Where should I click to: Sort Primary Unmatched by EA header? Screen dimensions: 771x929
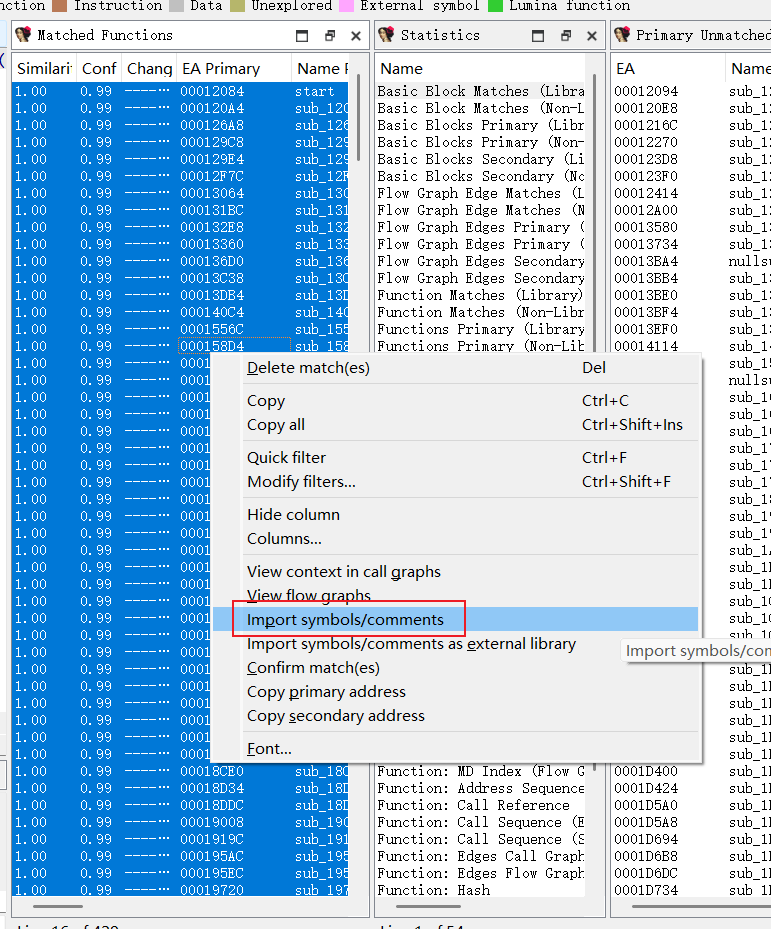[667, 69]
